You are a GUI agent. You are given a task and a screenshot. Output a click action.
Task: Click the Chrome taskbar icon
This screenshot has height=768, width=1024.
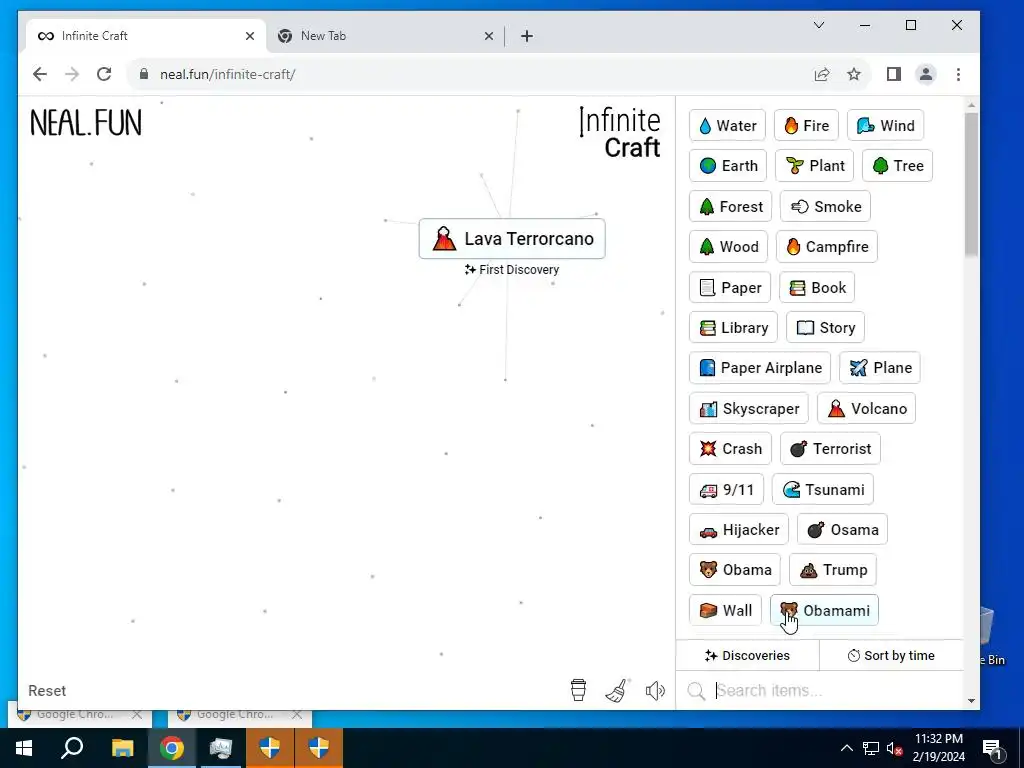pos(172,748)
